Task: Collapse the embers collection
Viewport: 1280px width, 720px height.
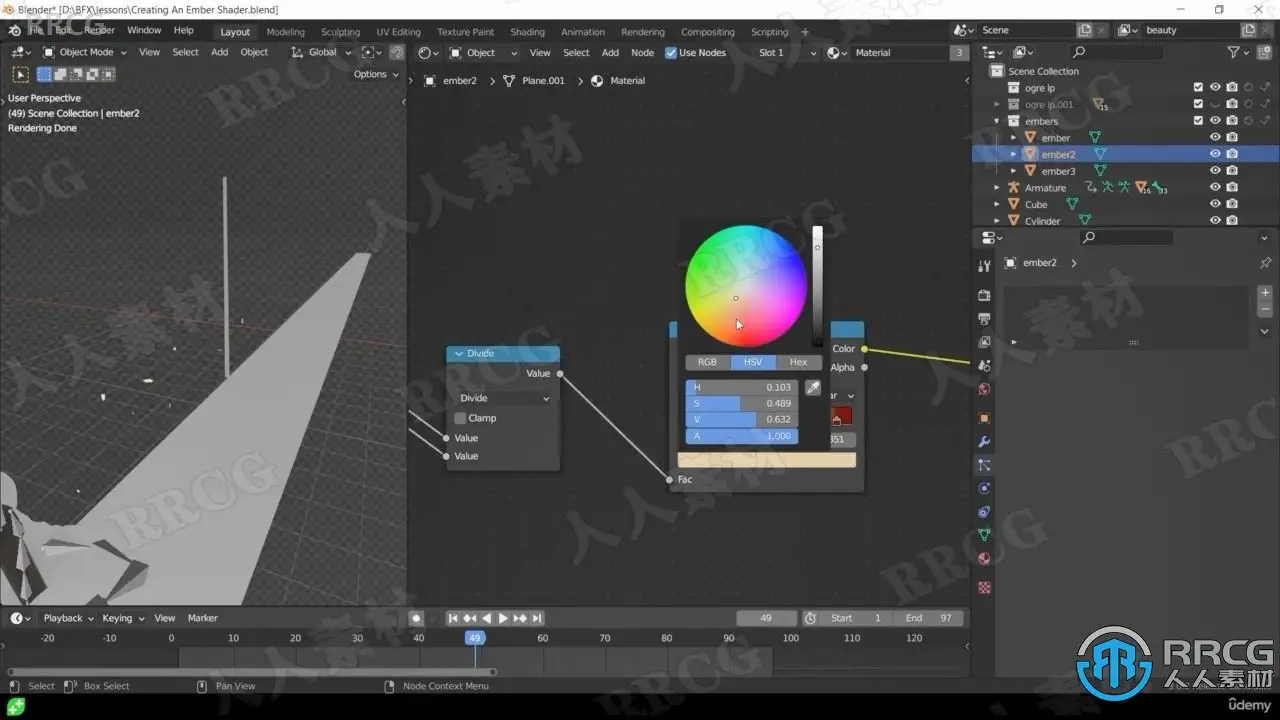Action: click(x=997, y=121)
